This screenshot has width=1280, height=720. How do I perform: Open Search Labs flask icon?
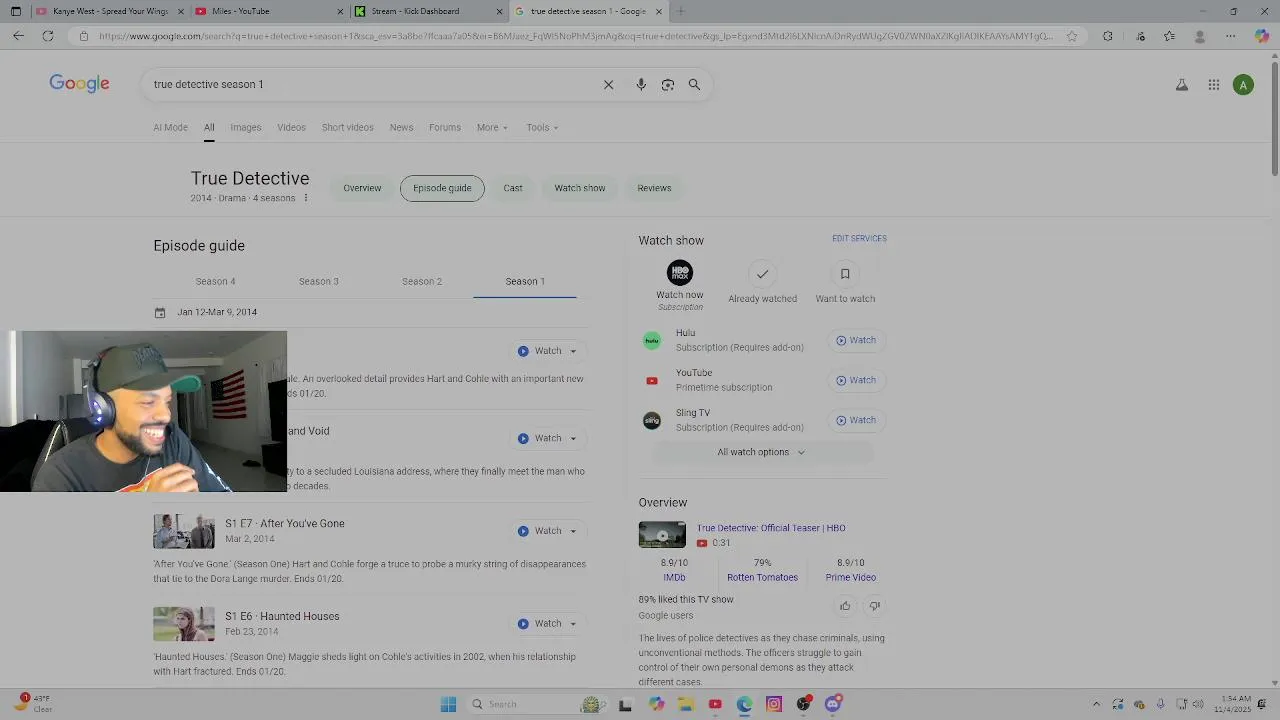pos(1182,85)
